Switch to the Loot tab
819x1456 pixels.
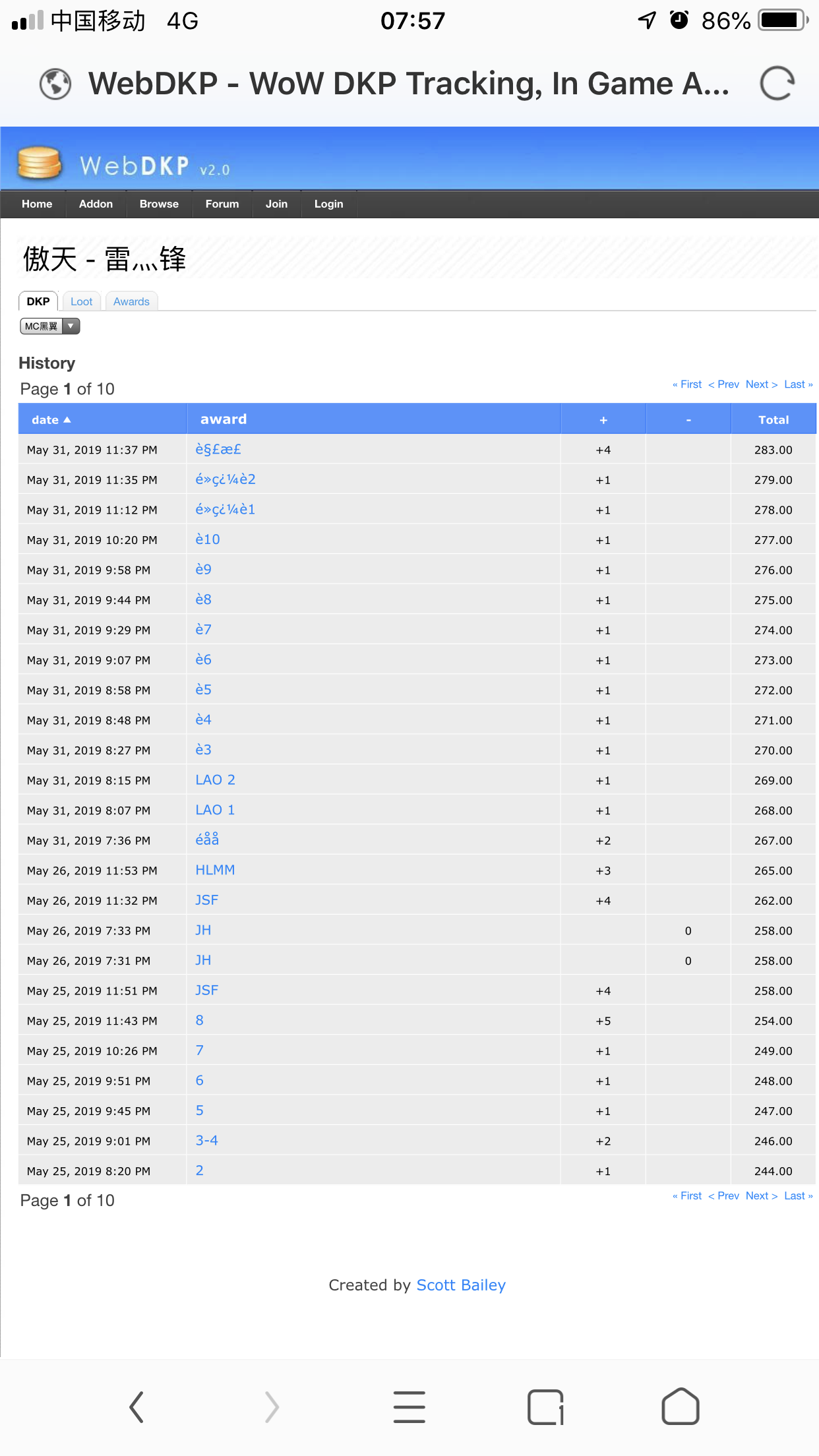point(82,301)
